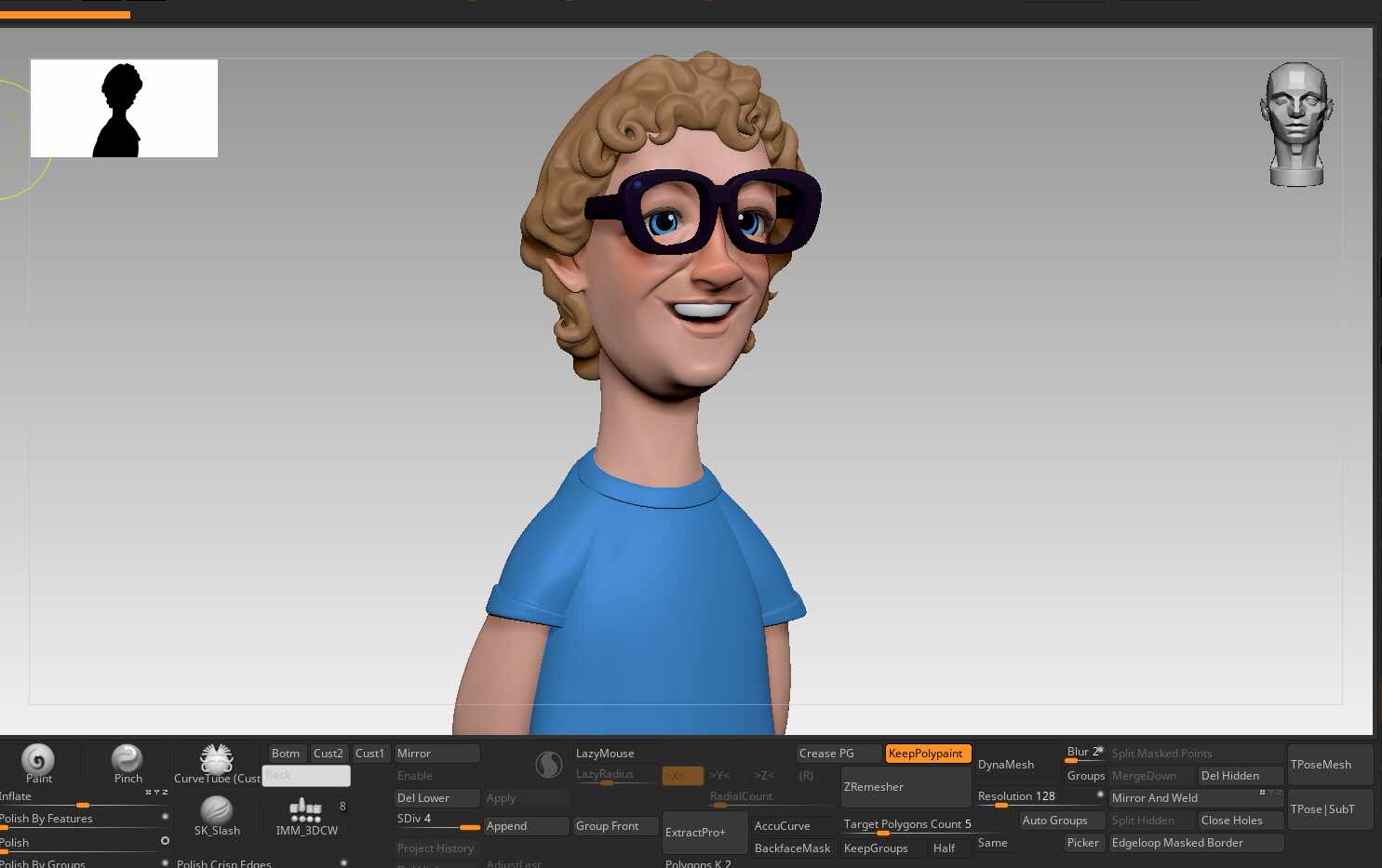Open the IMM_3DCW insert mesh brush
1382x868 pixels.
click(305, 810)
